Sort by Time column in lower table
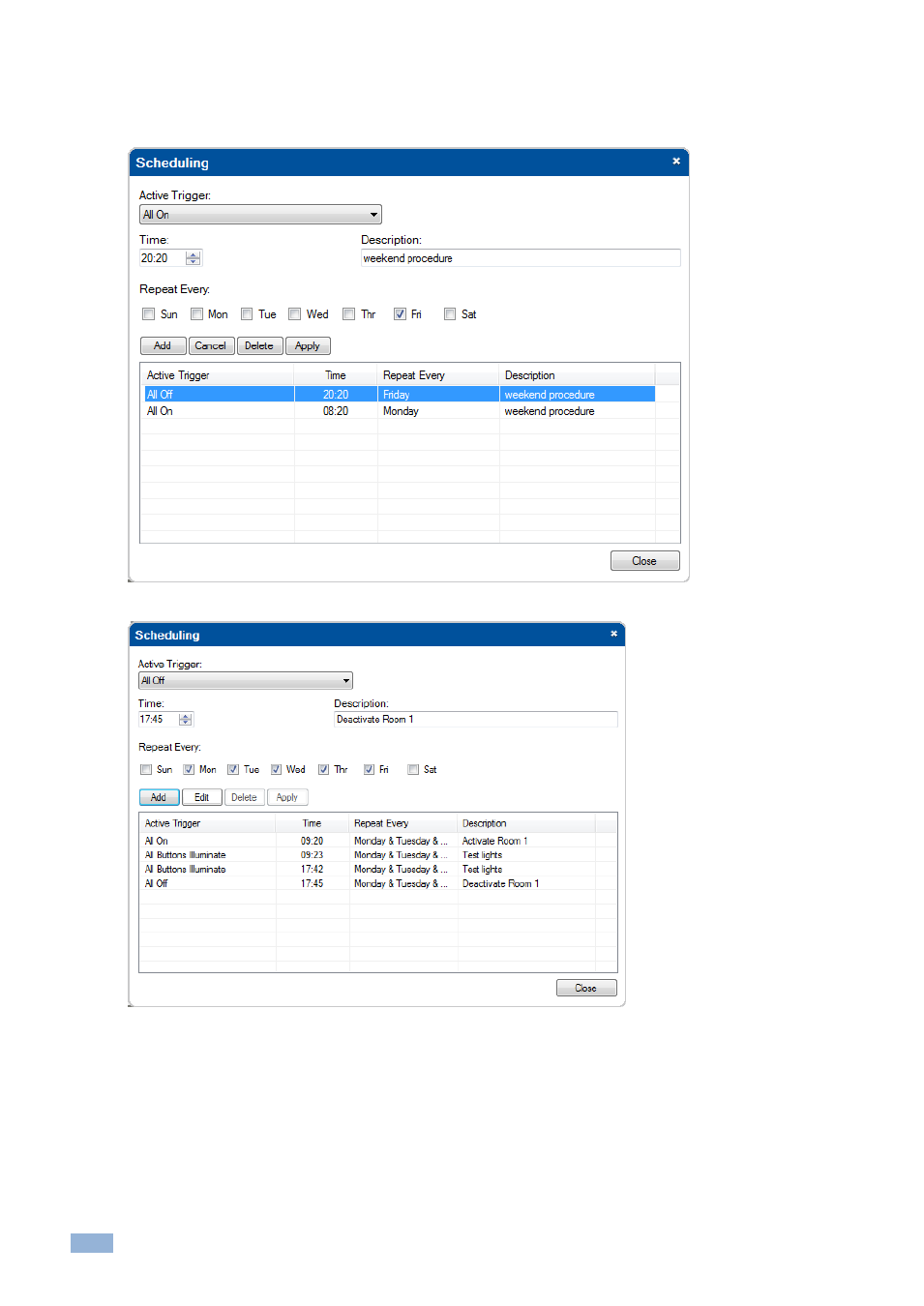This screenshot has height=1306, width=924. (313, 823)
